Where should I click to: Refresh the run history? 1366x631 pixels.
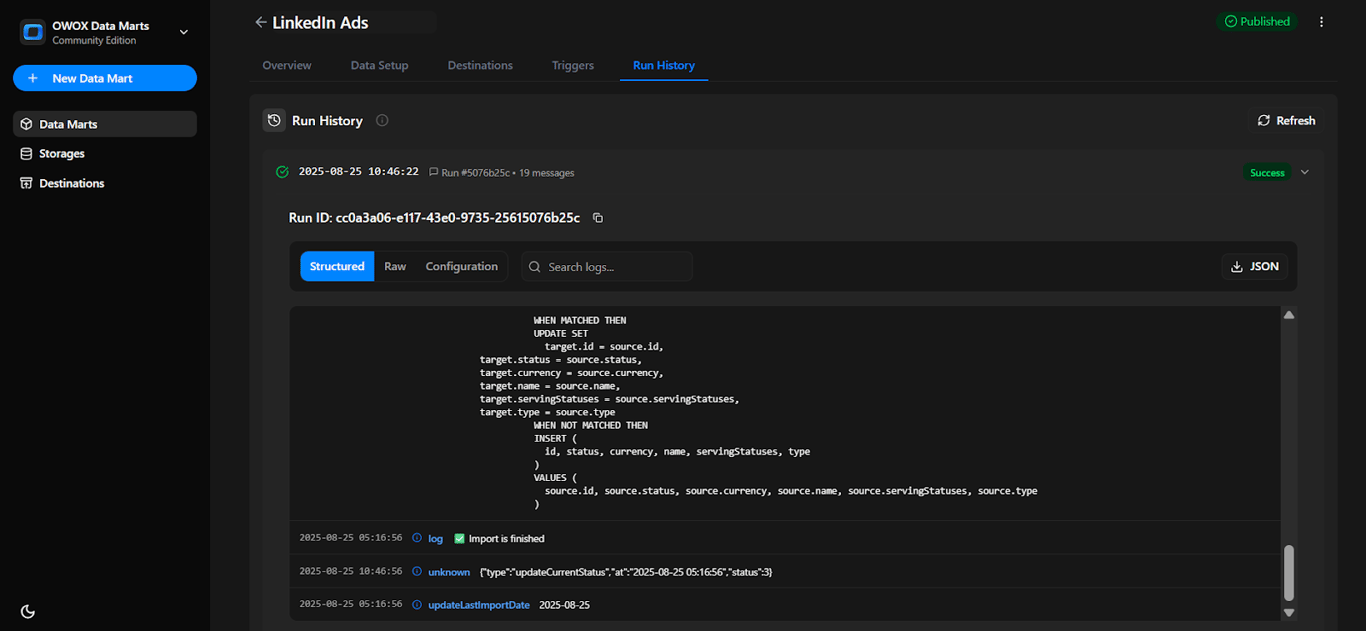point(1287,120)
